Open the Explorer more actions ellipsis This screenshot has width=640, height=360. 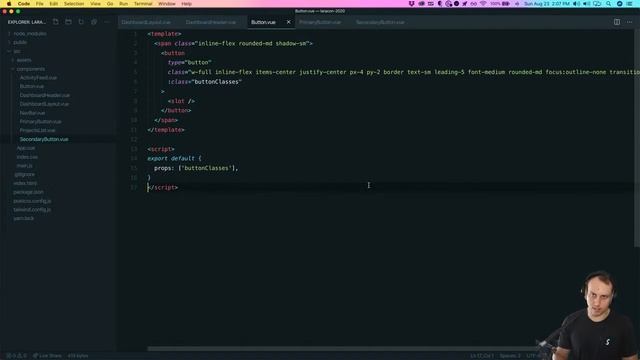pos(107,22)
